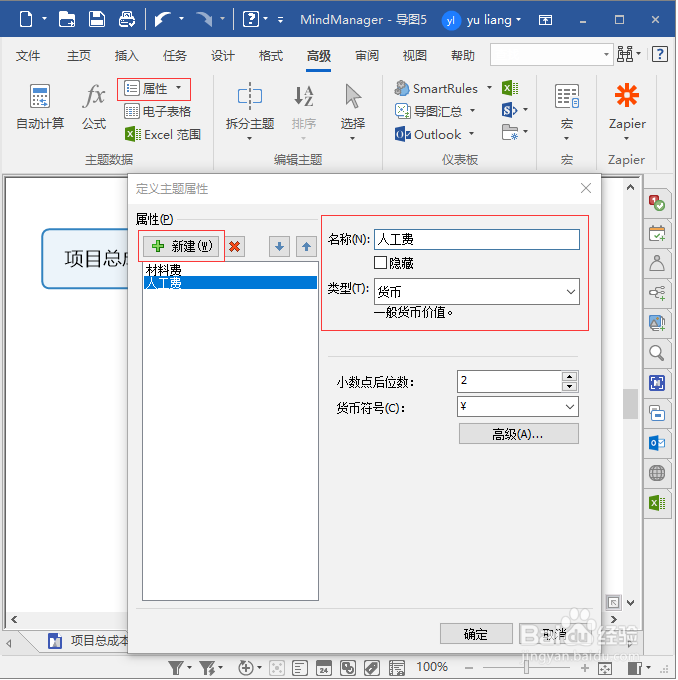Image resolution: width=678 pixels, height=680 pixels.
Task: Expand the Map Rollup (导图汇总) dropdown
Action: click(x=472, y=111)
